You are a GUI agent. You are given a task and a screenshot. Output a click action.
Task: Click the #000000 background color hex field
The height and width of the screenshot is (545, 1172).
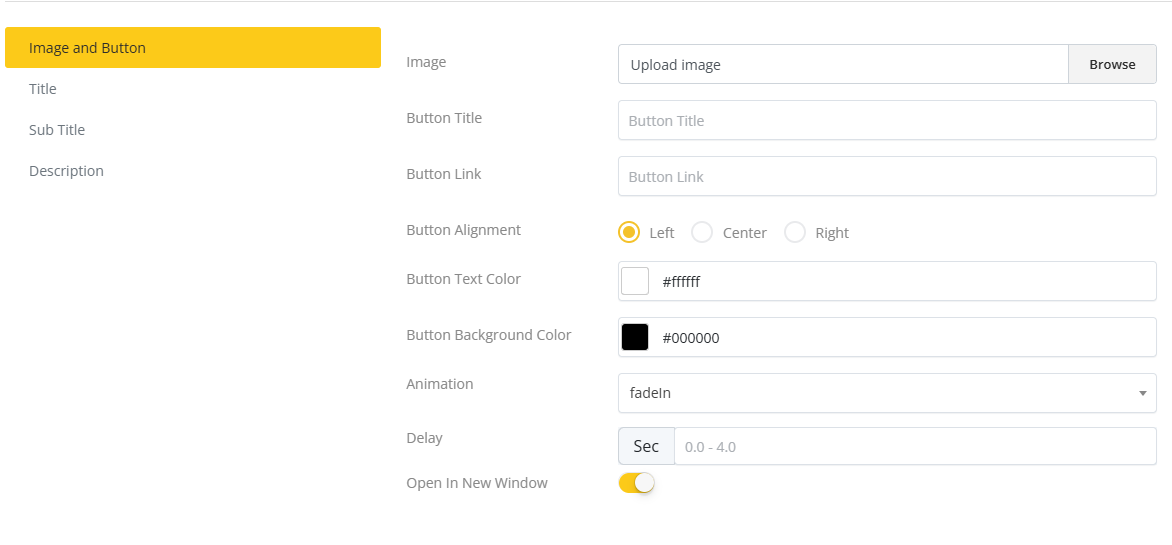tap(900, 338)
